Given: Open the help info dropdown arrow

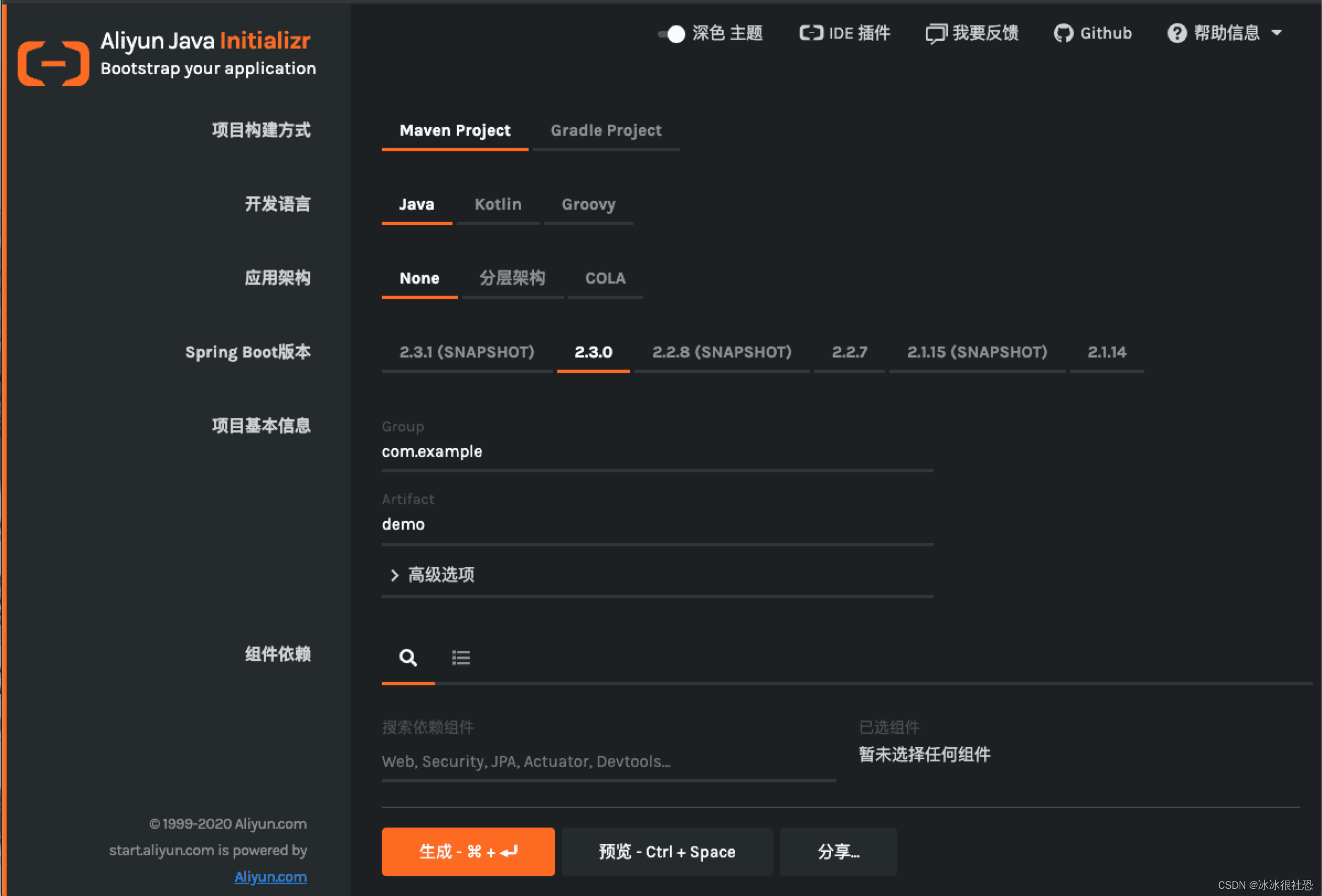Looking at the screenshot, I should (x=1277, y=33).
